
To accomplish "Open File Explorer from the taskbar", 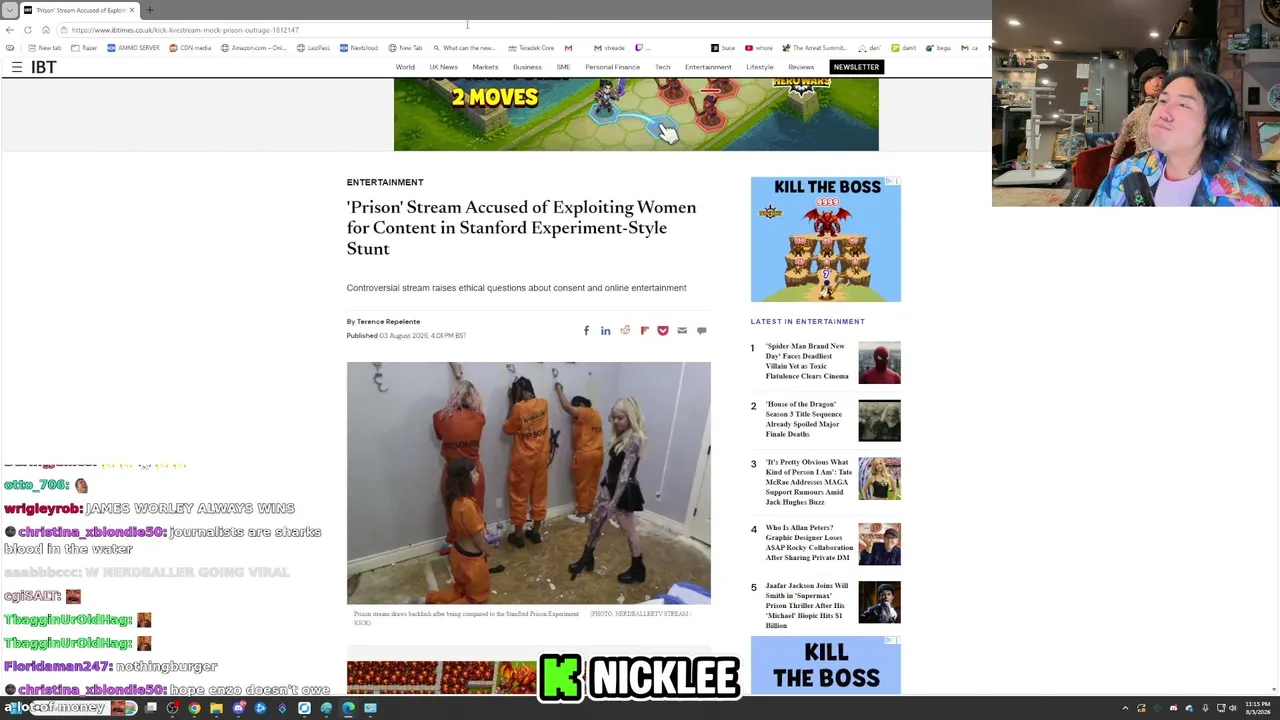I will pyautogui.click(x=216, y=708).
